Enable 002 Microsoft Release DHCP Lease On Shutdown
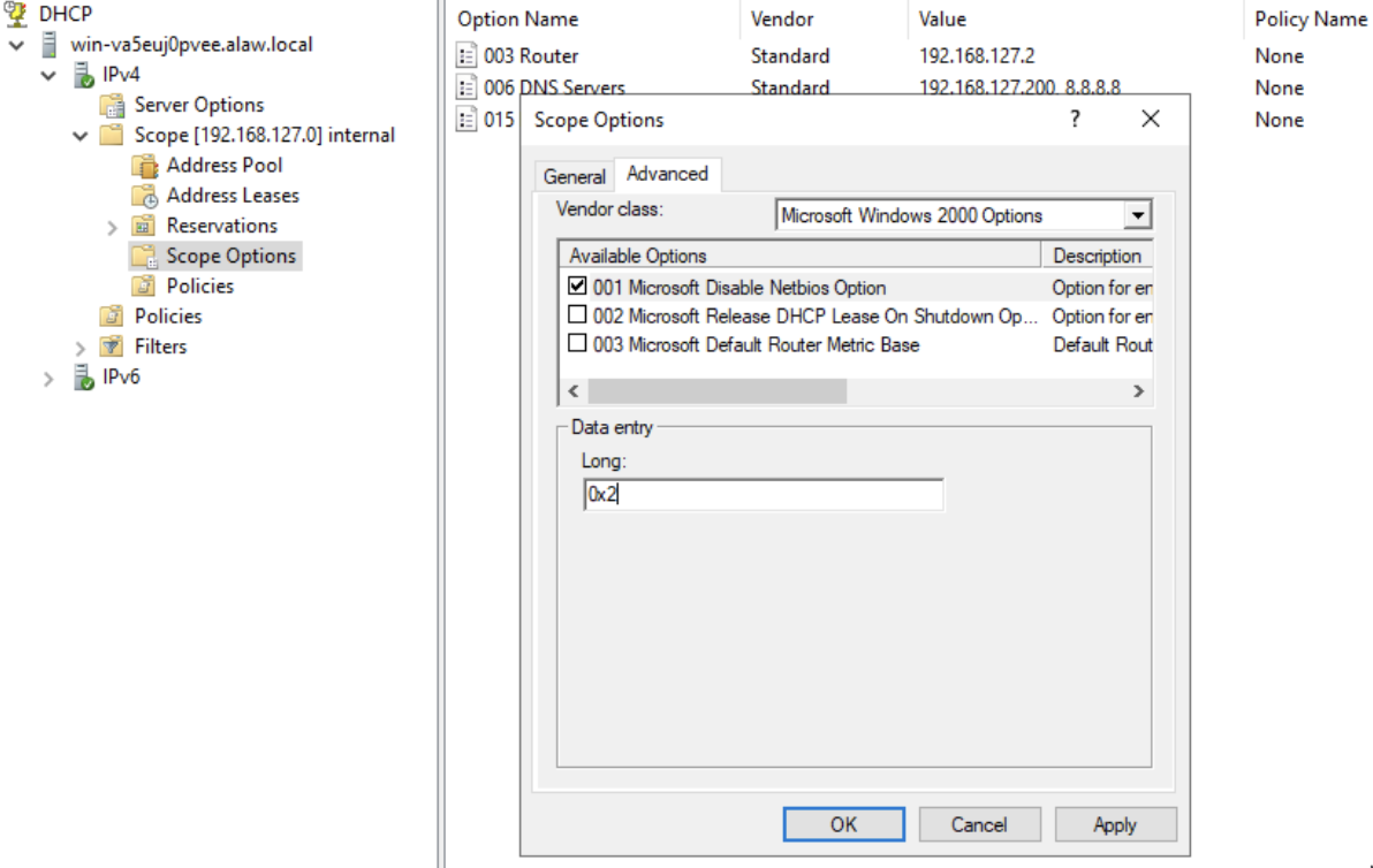The width and height of the screenshot is (1373, 868). [576, 315]
